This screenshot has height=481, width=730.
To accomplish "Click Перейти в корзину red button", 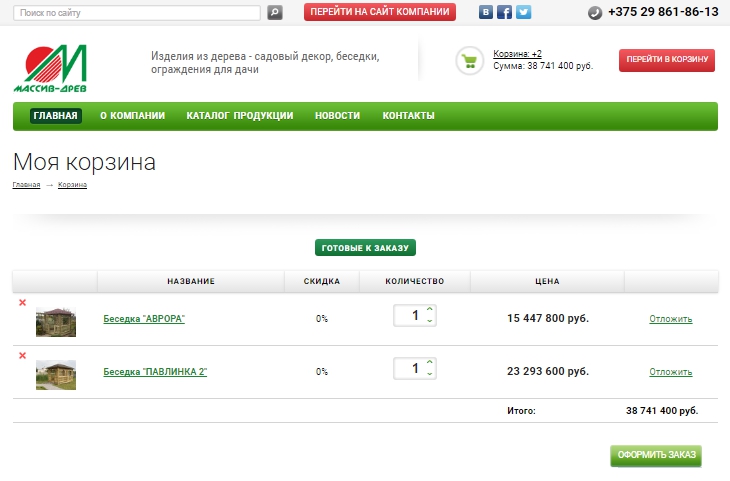I will click(666, 60).
